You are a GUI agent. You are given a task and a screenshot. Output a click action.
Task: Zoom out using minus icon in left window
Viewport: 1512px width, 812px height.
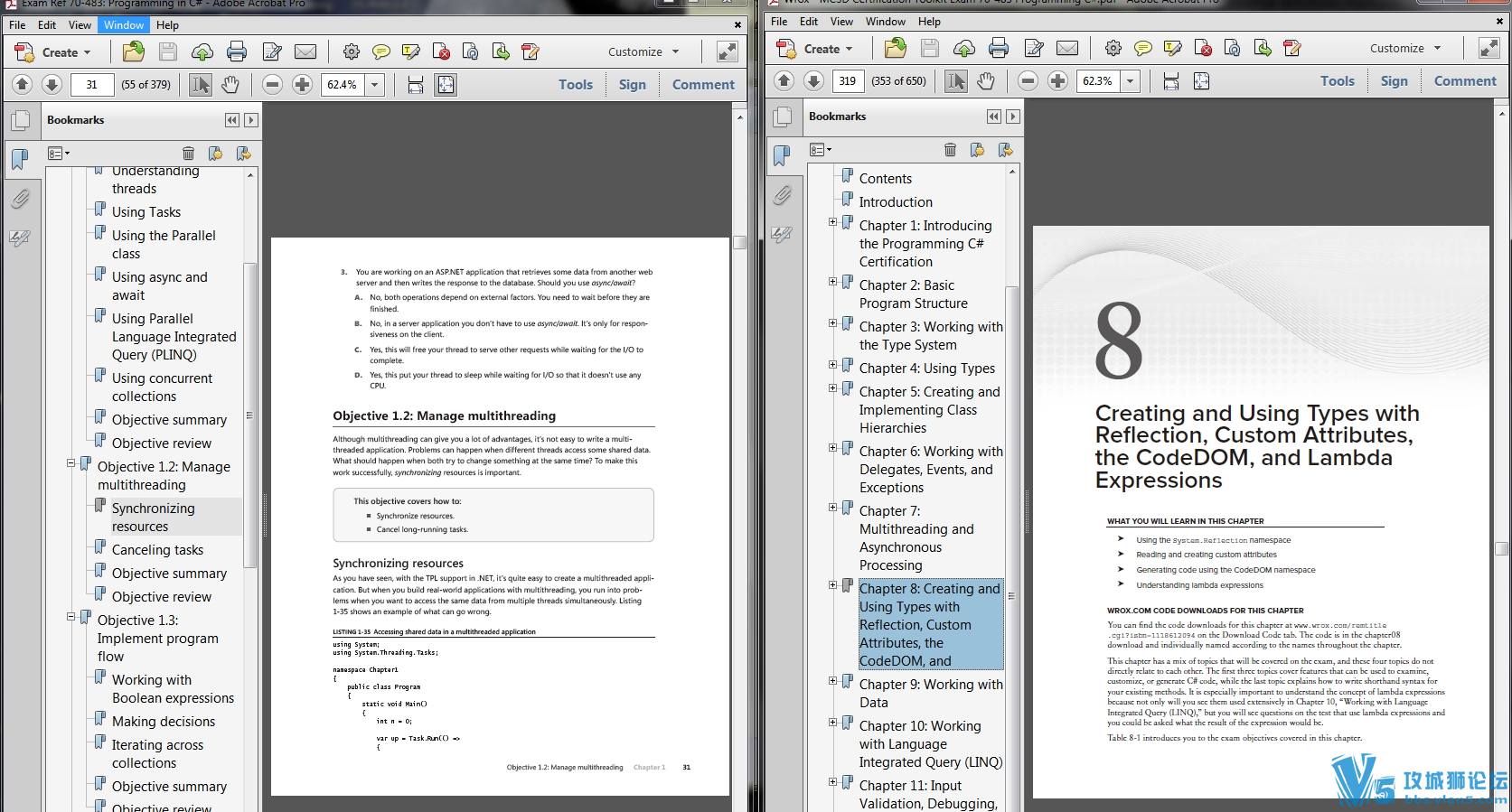[x=272, y=84]
